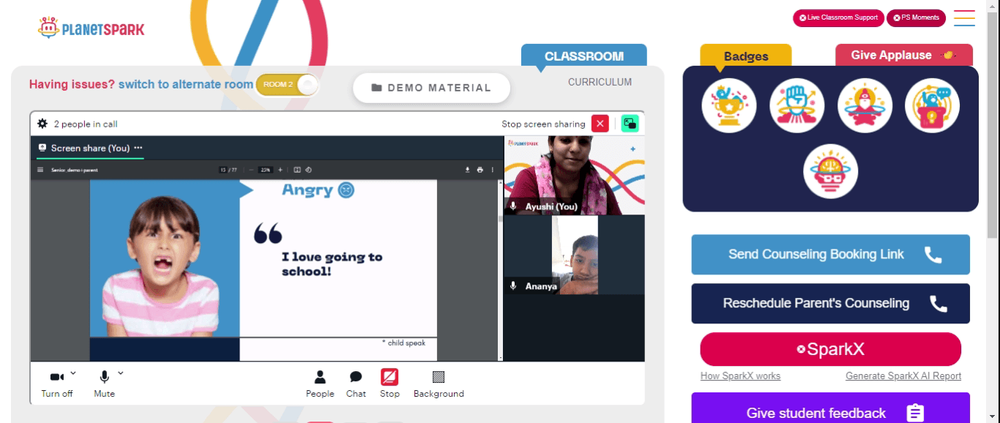Open DEMO MATERIAL folder button

click(432, 88)
